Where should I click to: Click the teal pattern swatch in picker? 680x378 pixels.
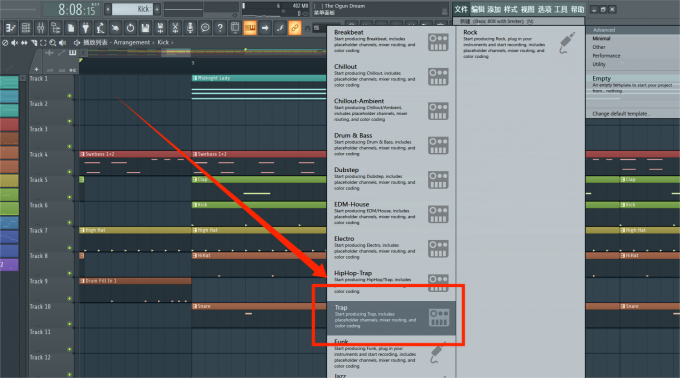click(10, 82)
